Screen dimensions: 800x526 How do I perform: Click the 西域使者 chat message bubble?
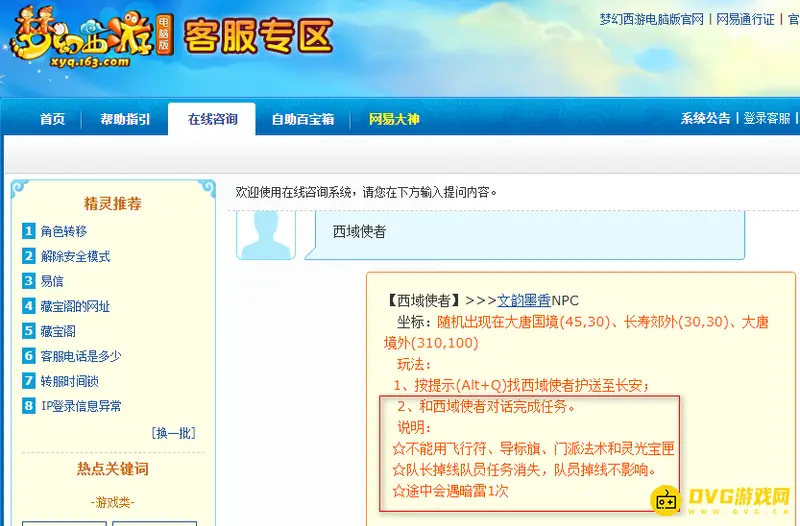[524, 235]
